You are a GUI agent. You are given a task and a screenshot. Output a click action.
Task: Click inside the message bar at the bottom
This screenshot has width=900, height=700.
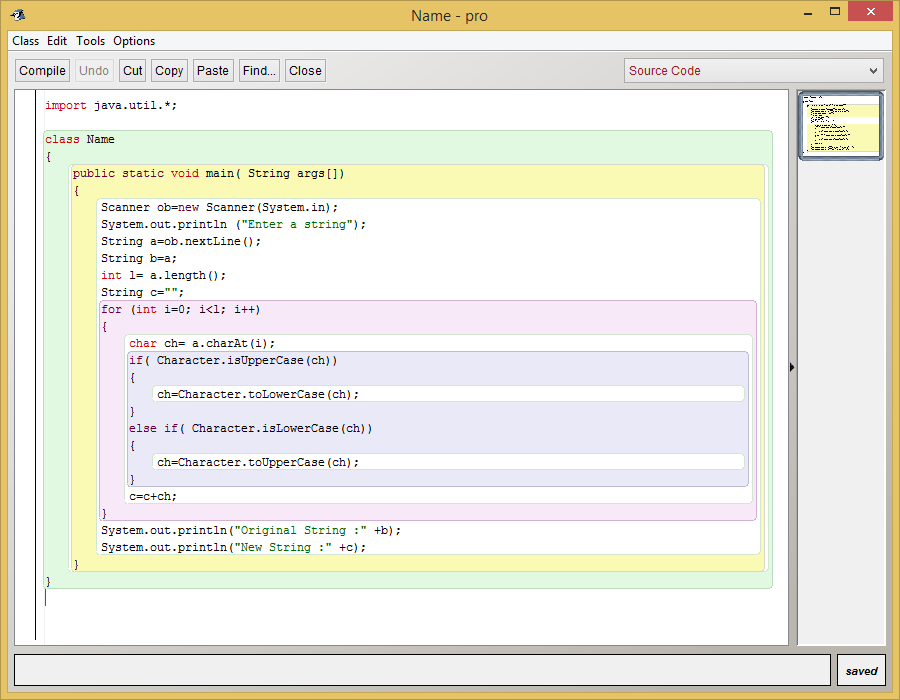pyautogui.click(x=420, y=669)
